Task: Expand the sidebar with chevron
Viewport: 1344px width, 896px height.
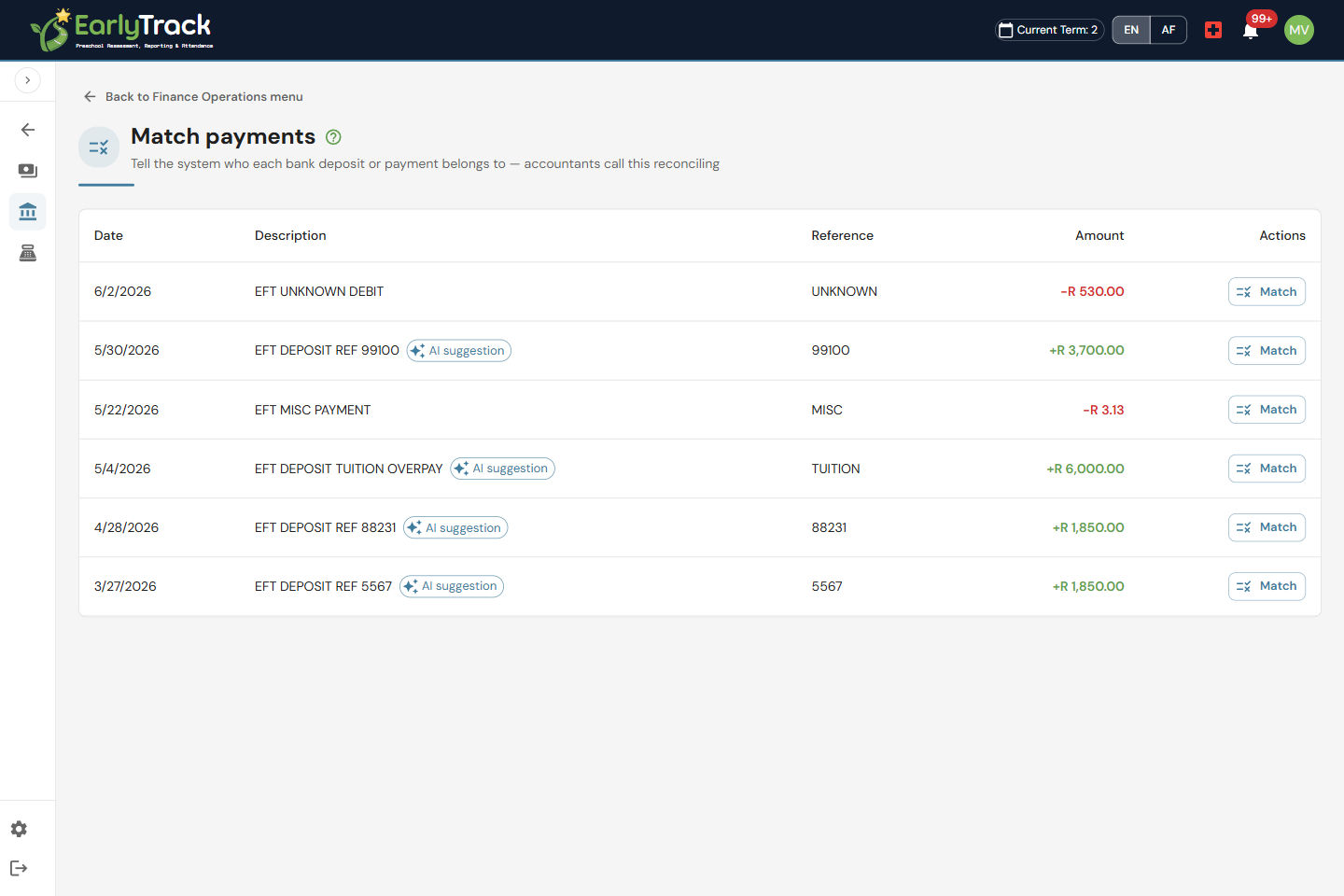Action: click(x=28, y=80)
